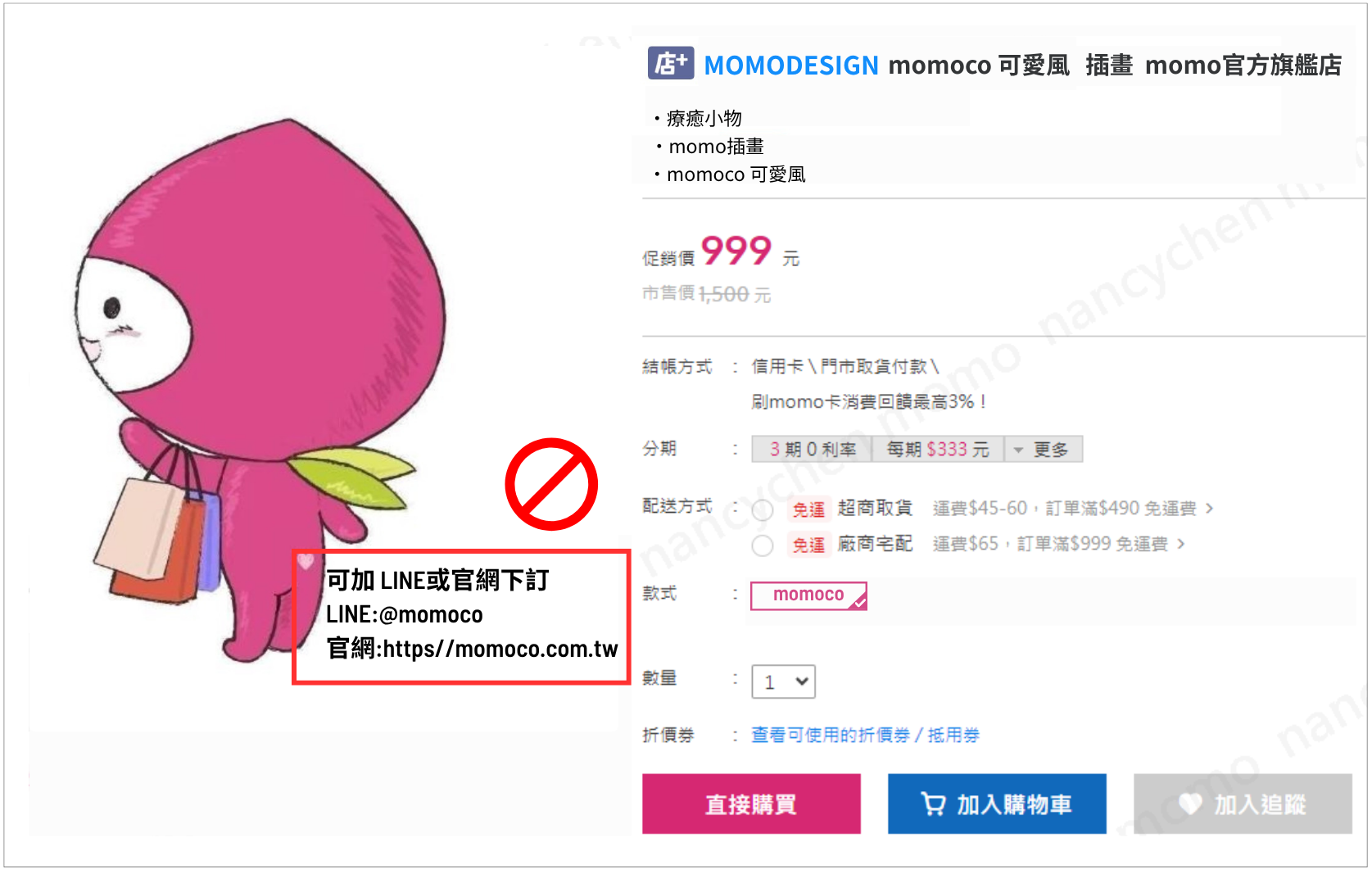Expand 廠商宅配 shipping fee details arrow
The height and width of the screenshot is (869, 1372).
click(1180, 544)
